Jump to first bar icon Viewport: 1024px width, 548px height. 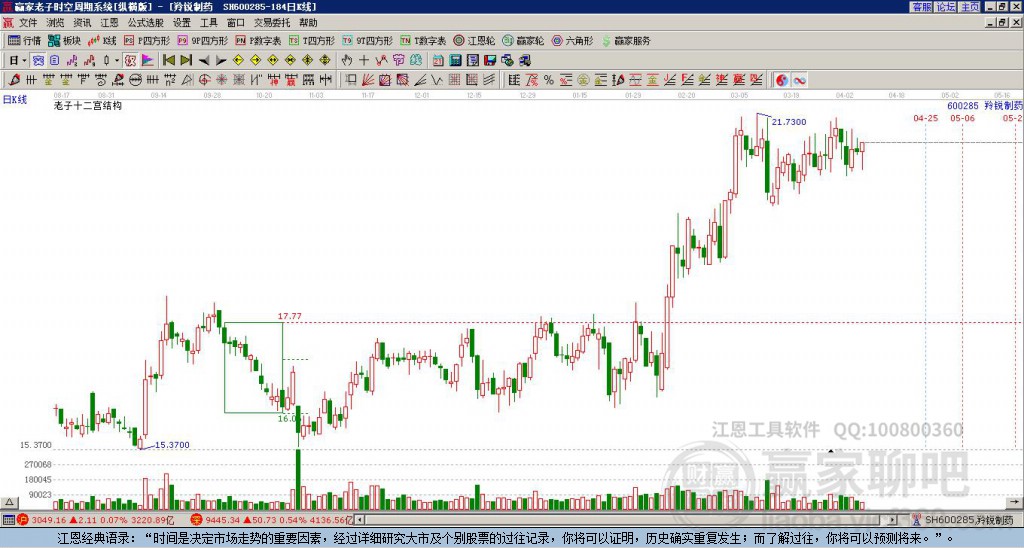click(168, 61)
